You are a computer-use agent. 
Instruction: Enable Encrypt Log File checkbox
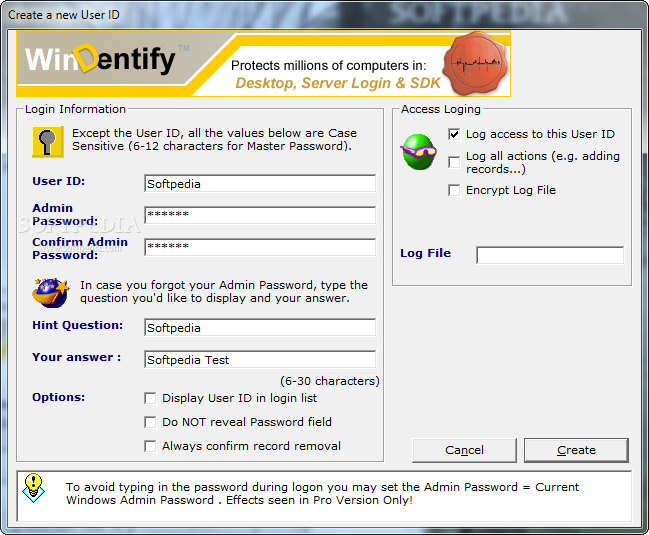click(454, 190)
